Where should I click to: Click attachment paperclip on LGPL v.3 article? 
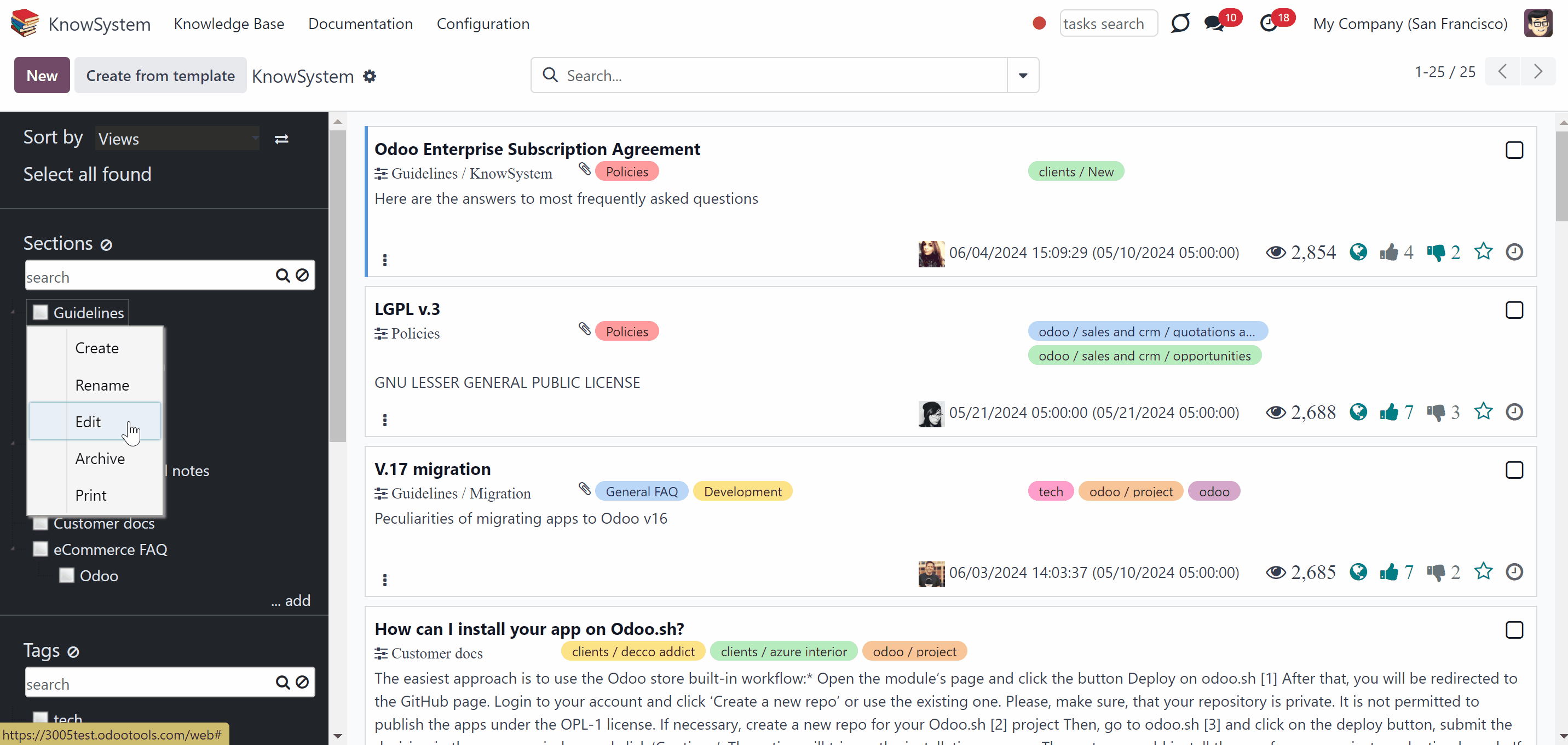coord(584,330)
